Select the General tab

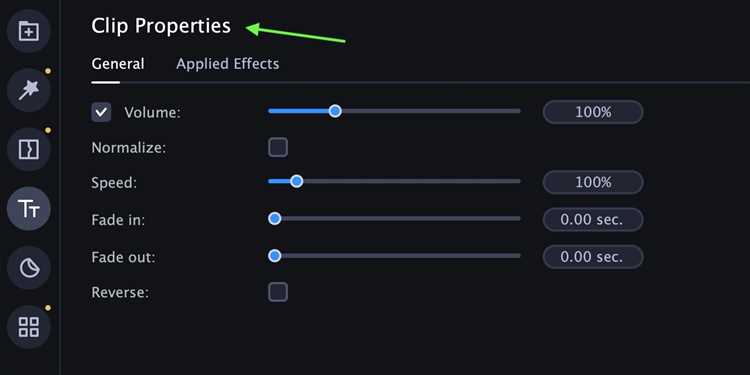(118, 64)
